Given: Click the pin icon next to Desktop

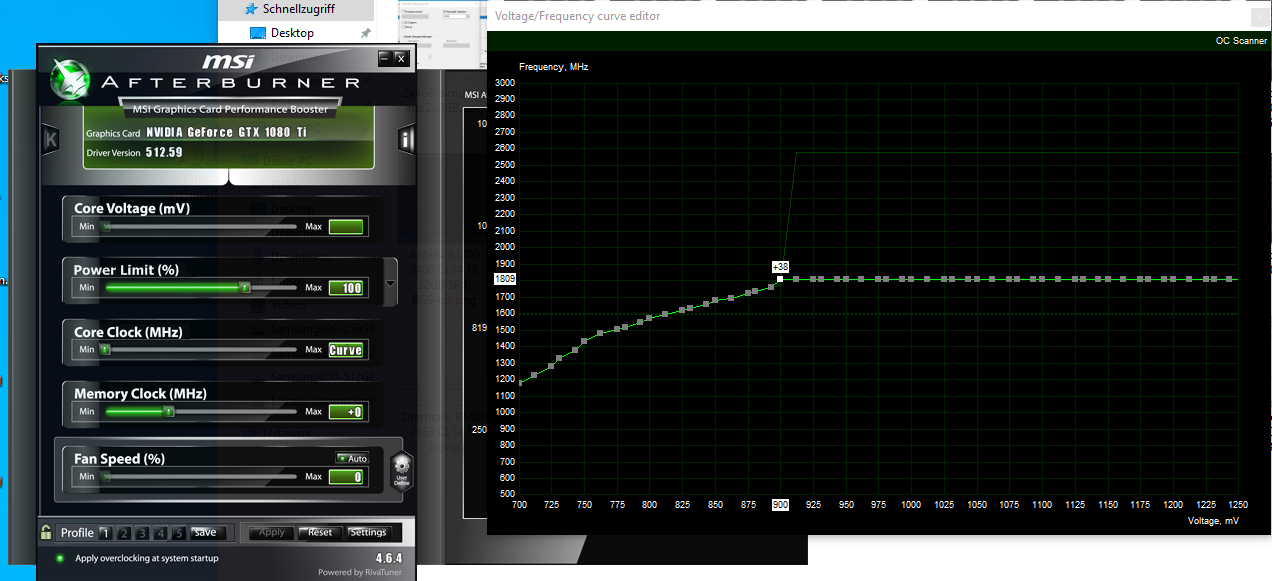Looking at the screenshot, I should coord(366,33).
